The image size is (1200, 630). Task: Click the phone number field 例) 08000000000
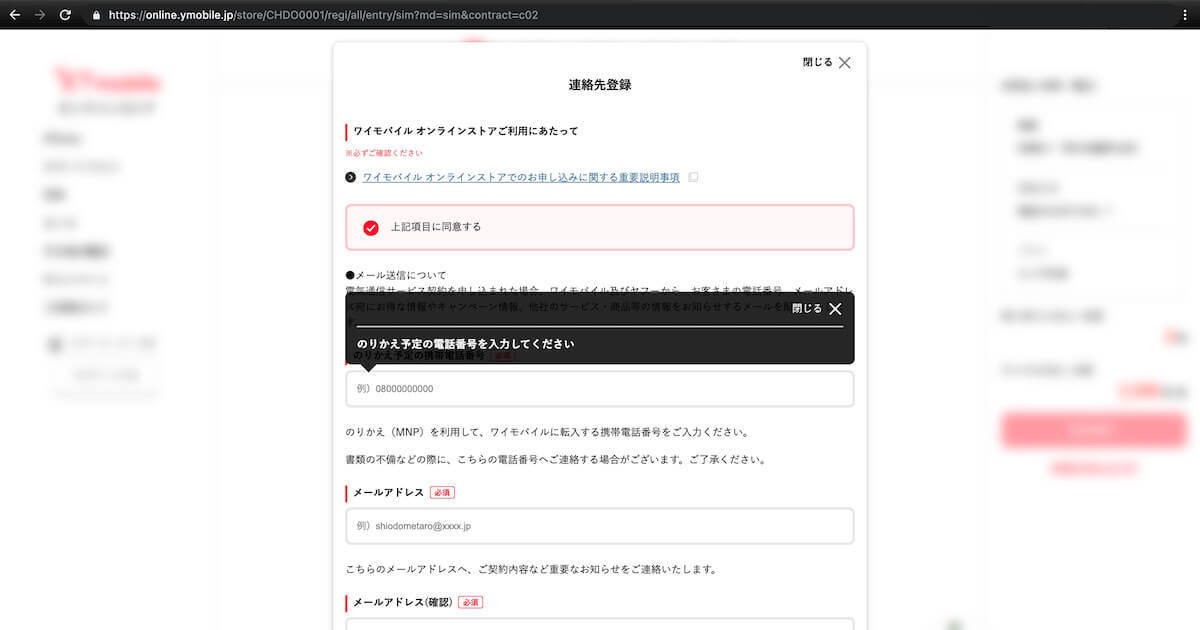pos(600,389)
